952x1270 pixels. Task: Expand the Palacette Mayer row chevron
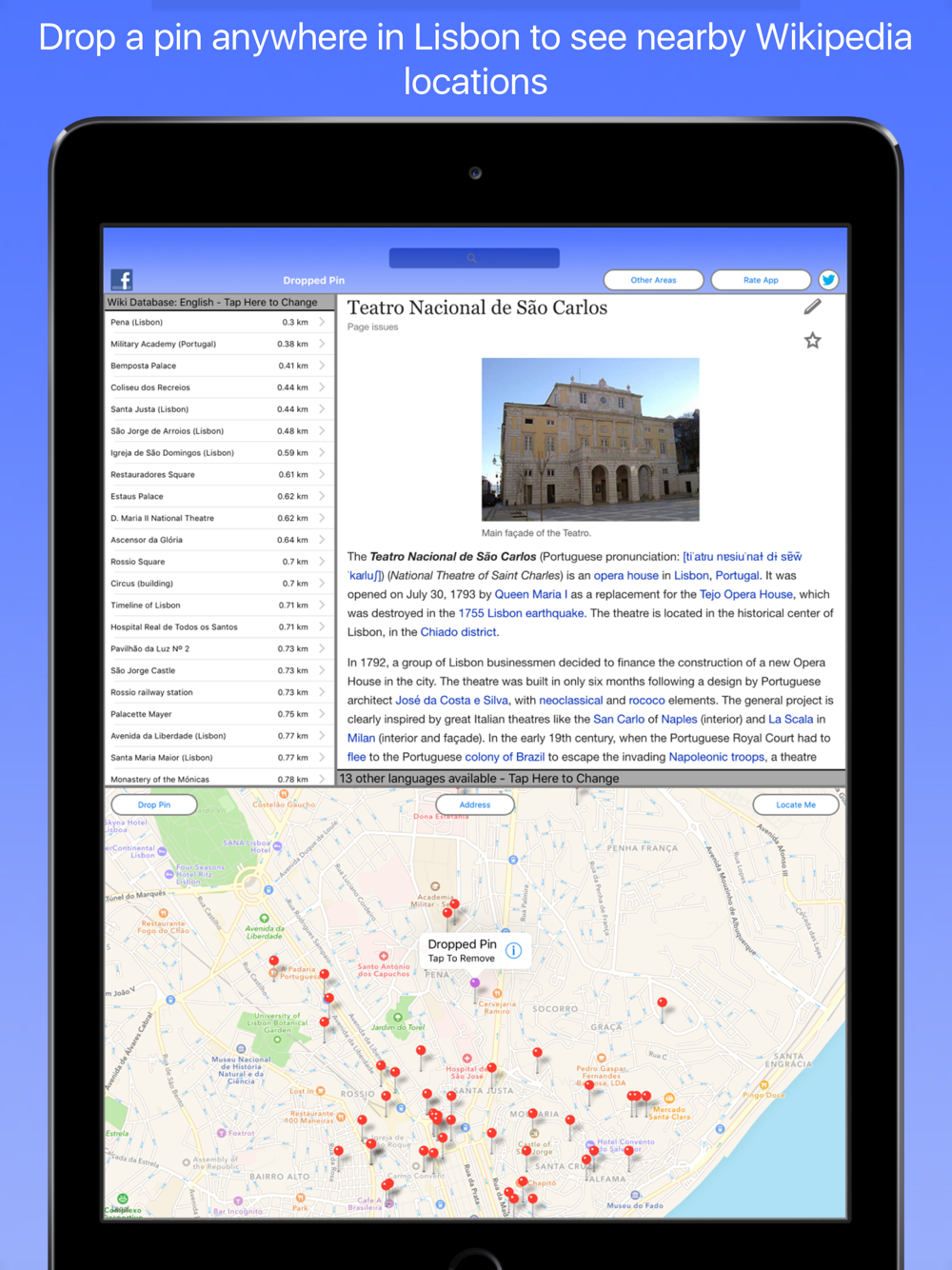click(x=322, y=714)
